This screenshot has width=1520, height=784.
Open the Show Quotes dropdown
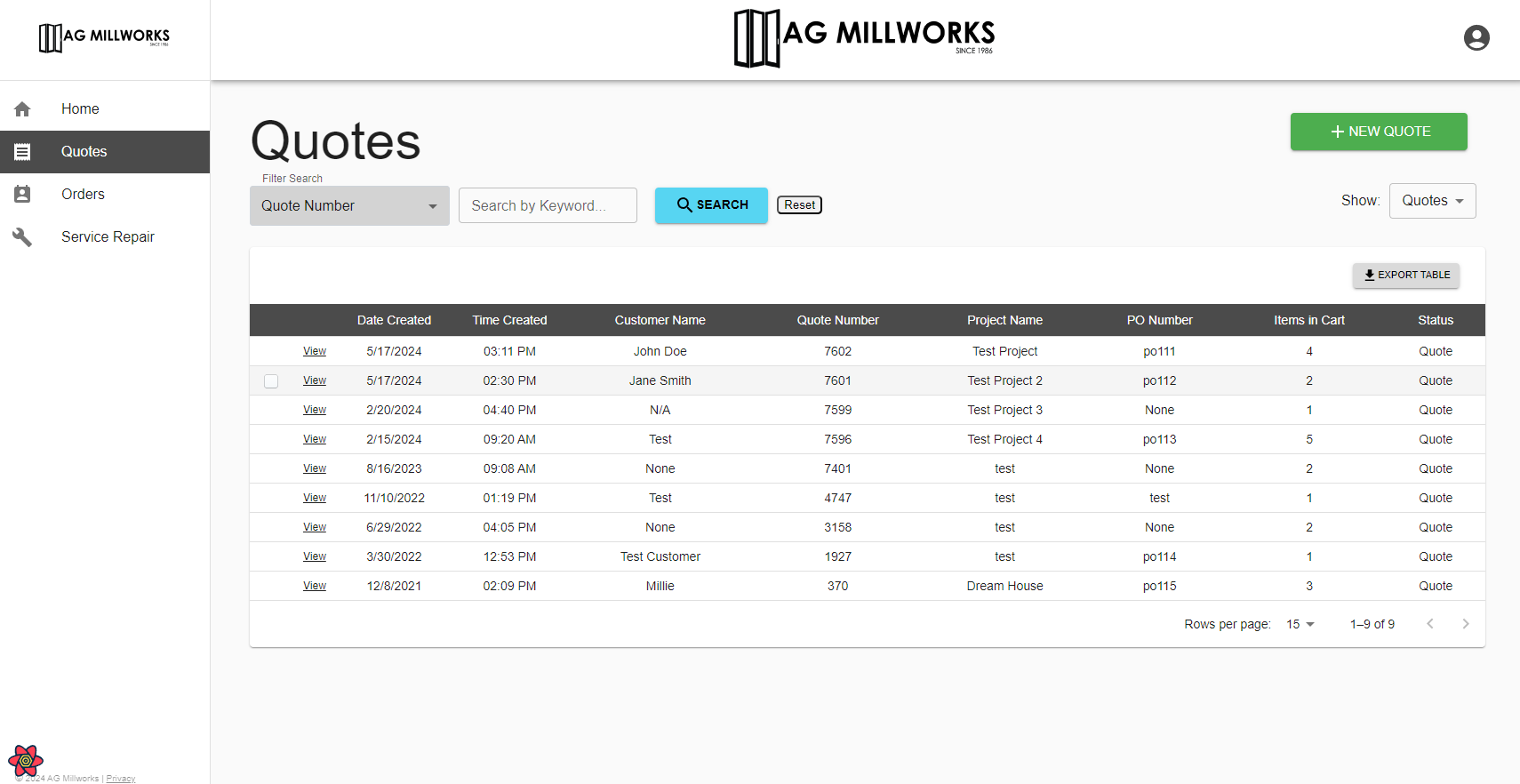tap(1432, 201)
